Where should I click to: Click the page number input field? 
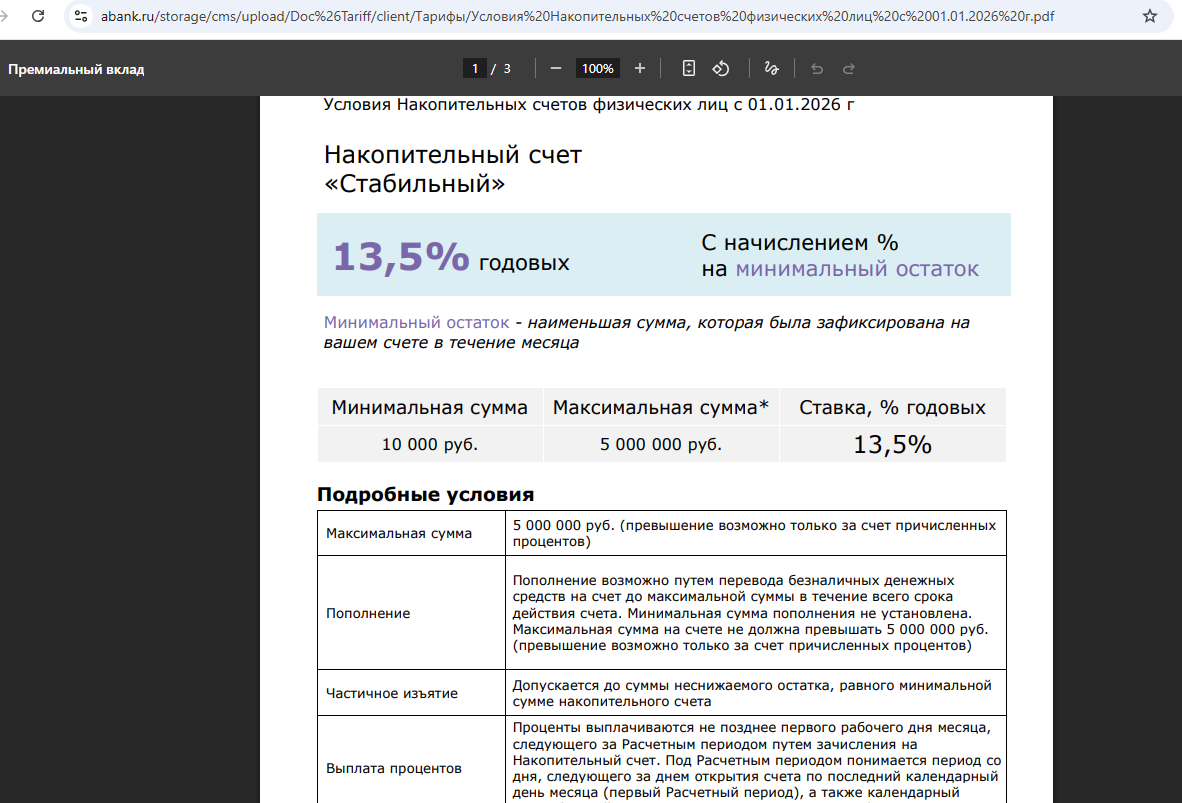[474, 68]
